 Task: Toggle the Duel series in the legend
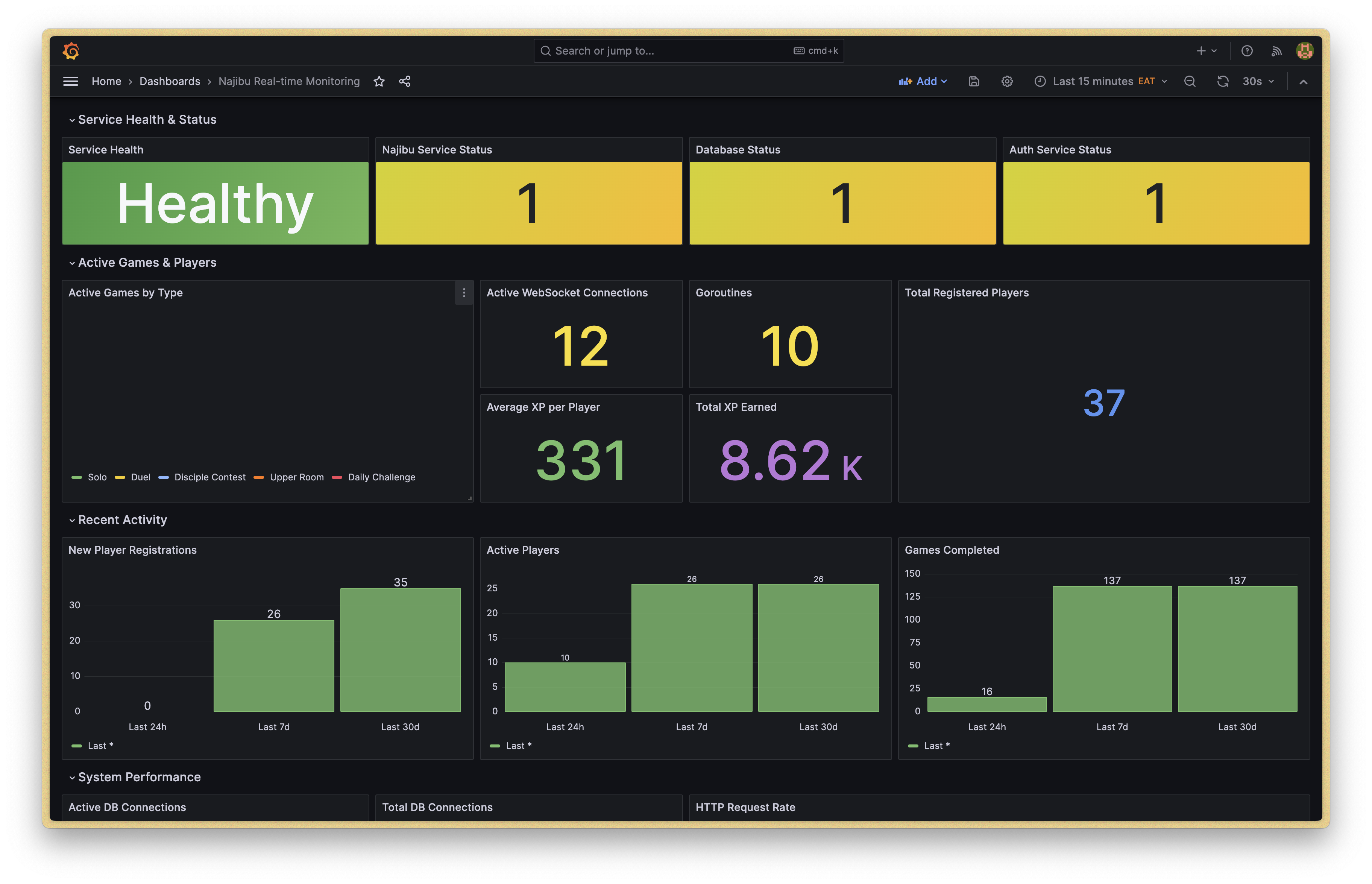[141, 477]
